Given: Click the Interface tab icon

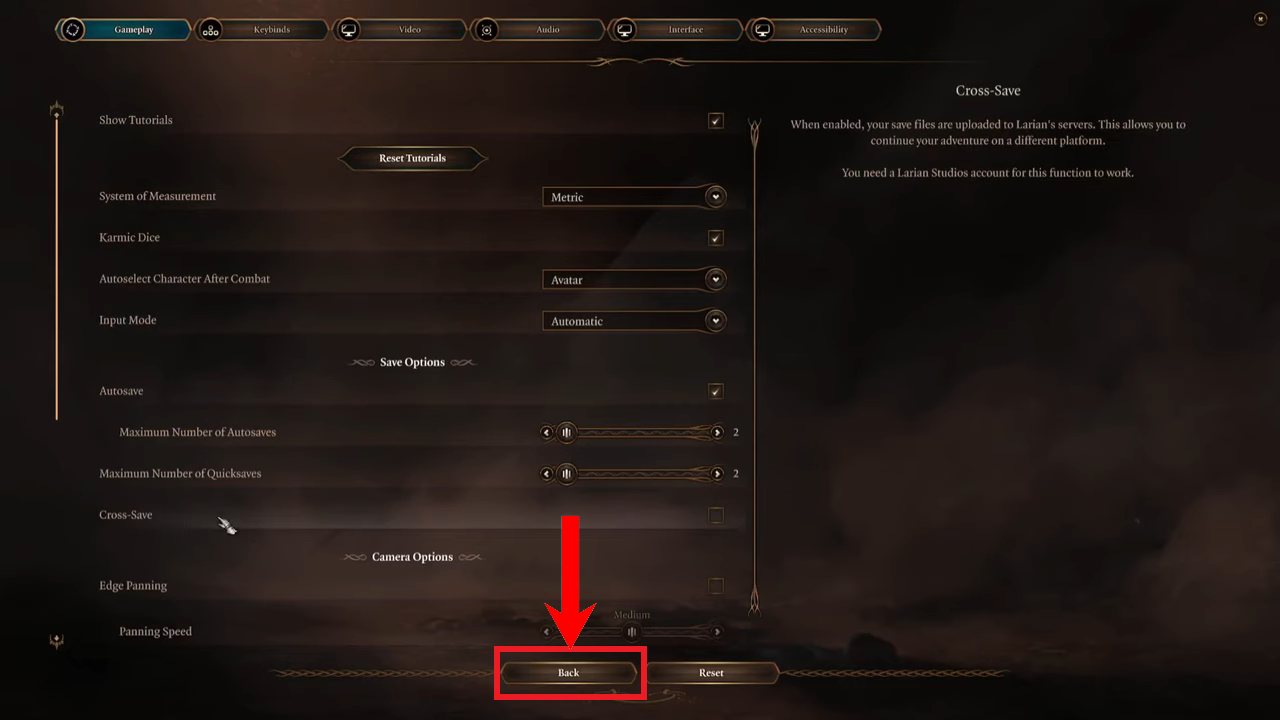Looking at the screenshot, I should pyautogui.click(x=625, y=30).
